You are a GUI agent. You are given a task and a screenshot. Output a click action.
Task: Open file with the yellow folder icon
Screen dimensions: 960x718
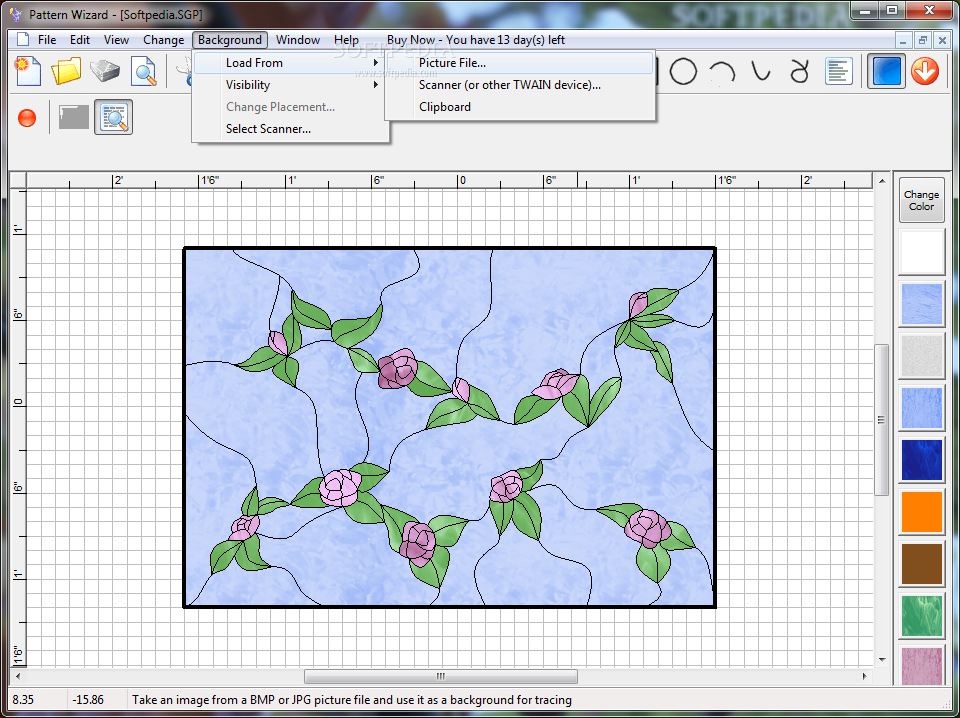(66, 71)
